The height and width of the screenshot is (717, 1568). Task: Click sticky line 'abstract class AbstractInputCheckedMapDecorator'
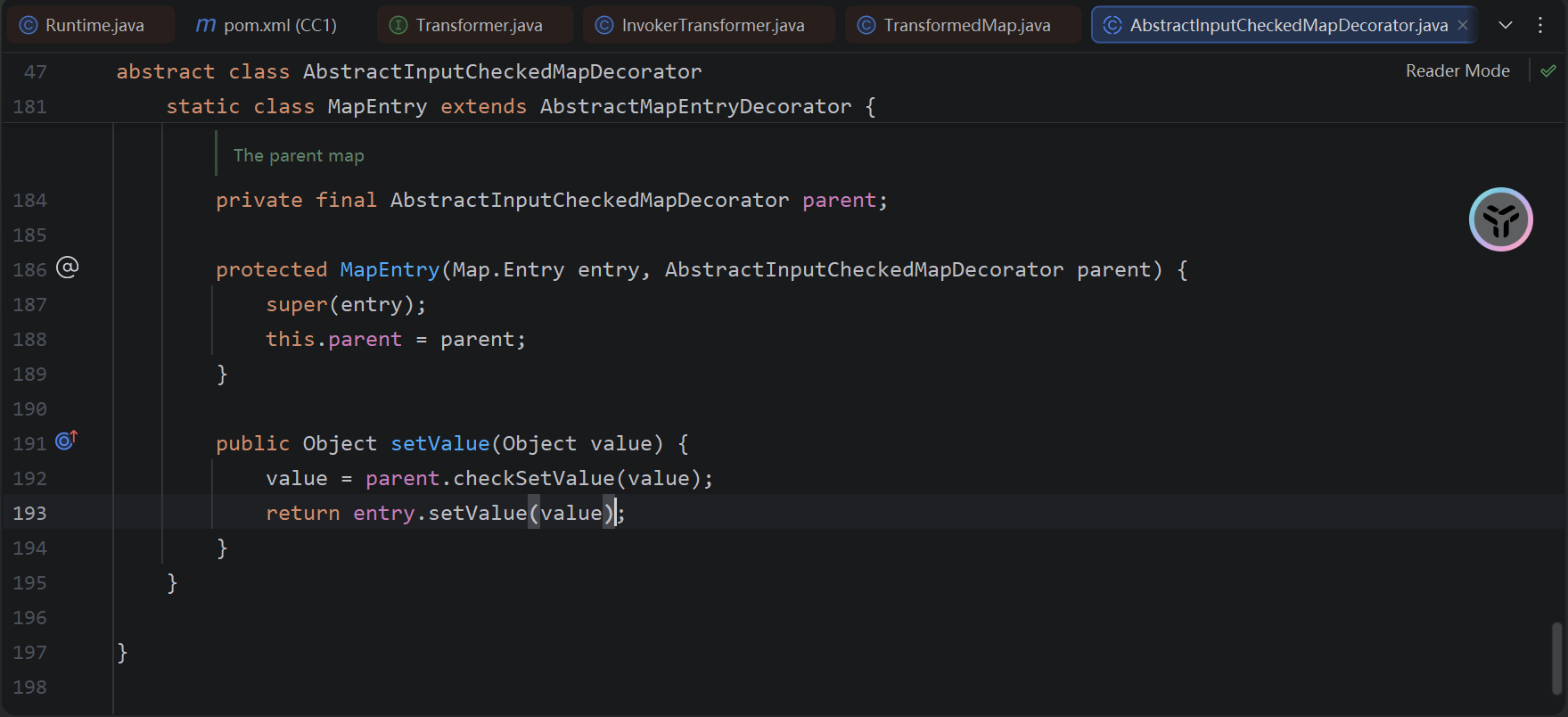pos(409,71)
